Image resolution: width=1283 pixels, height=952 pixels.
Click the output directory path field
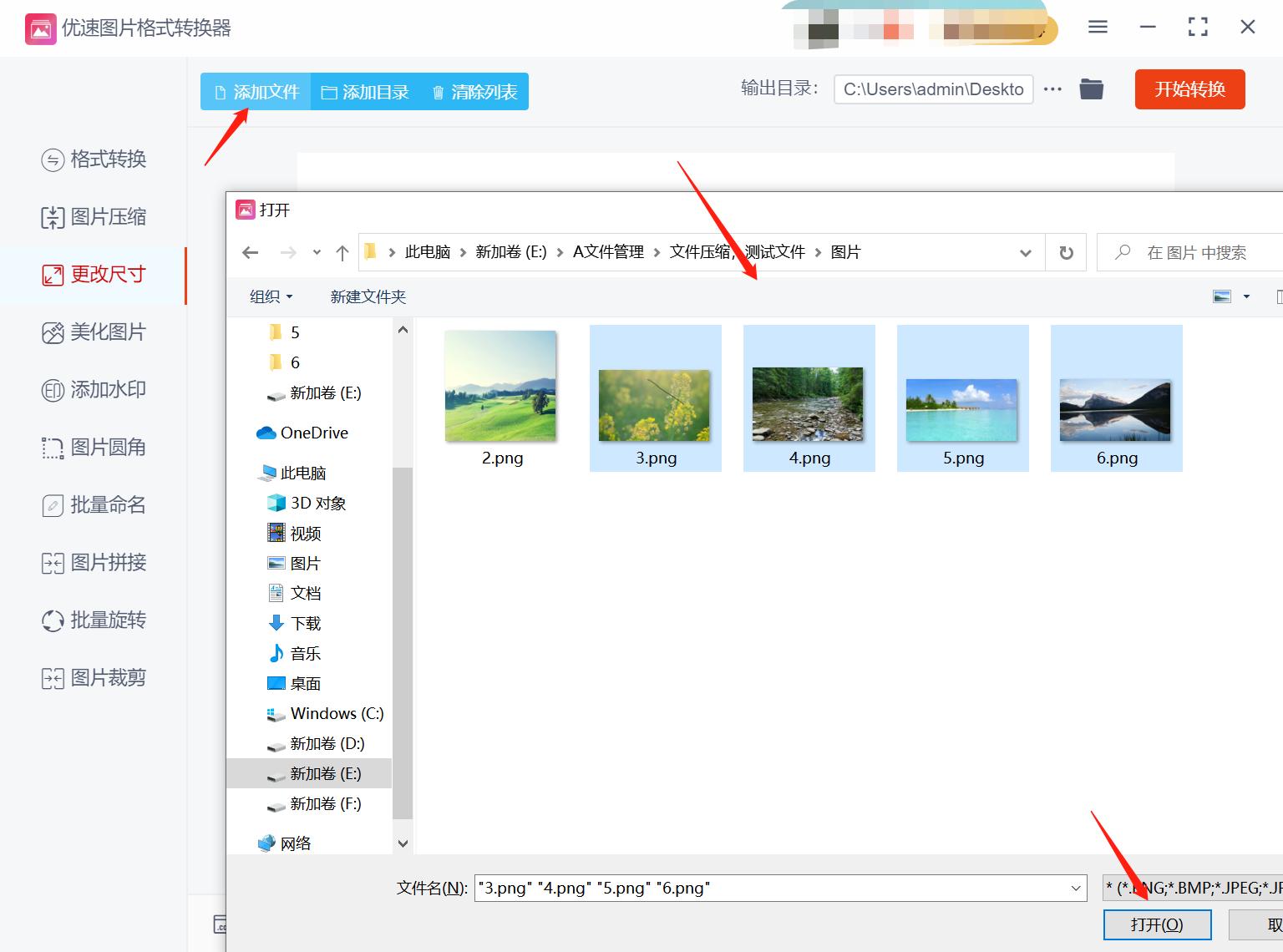[x=933, y=89]
